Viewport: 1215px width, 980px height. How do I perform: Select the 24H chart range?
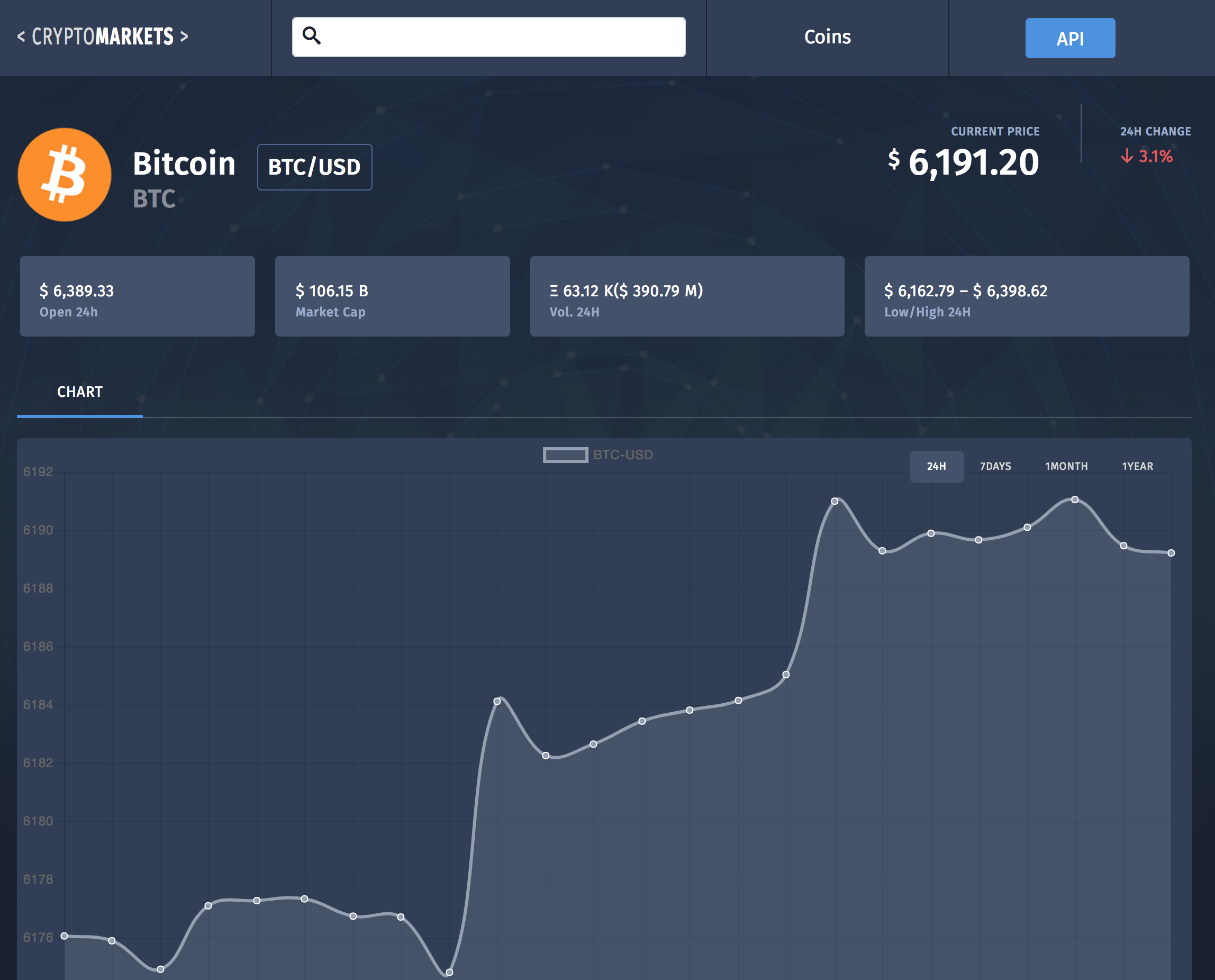coord(937,466)
